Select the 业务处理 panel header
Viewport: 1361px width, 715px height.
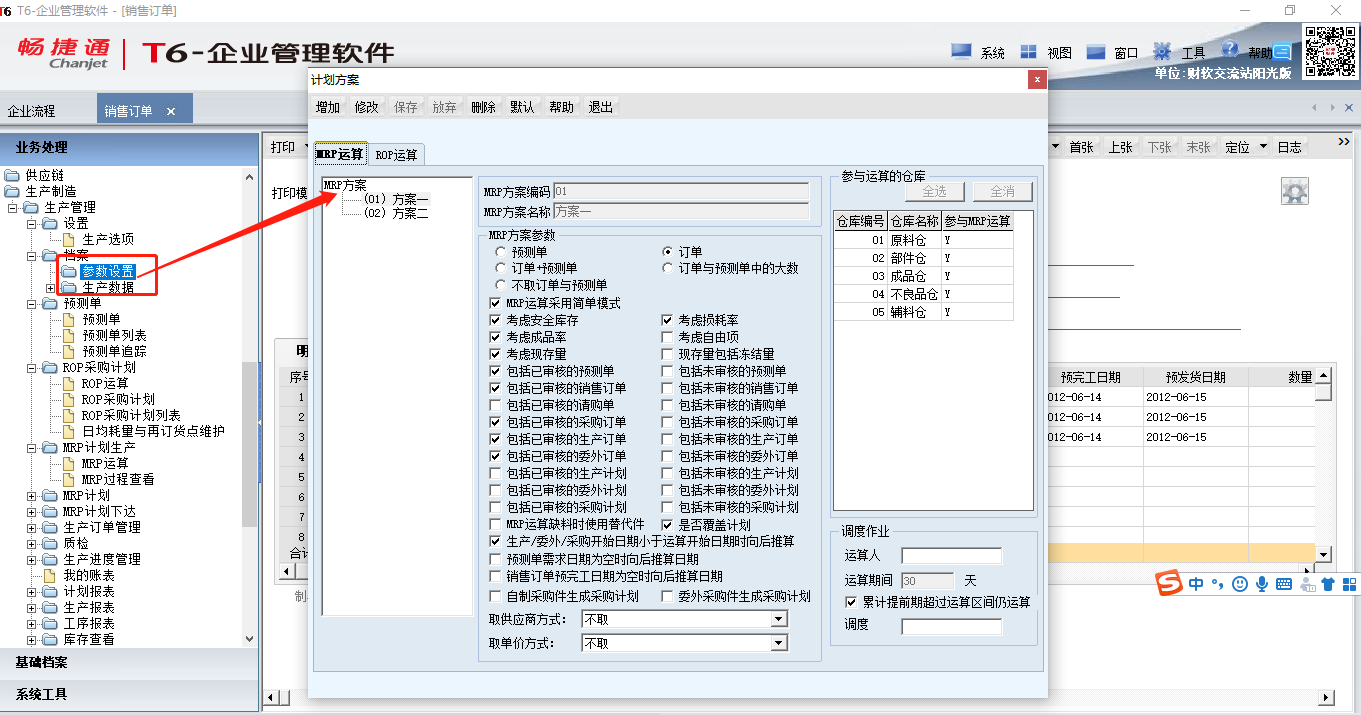129,148
